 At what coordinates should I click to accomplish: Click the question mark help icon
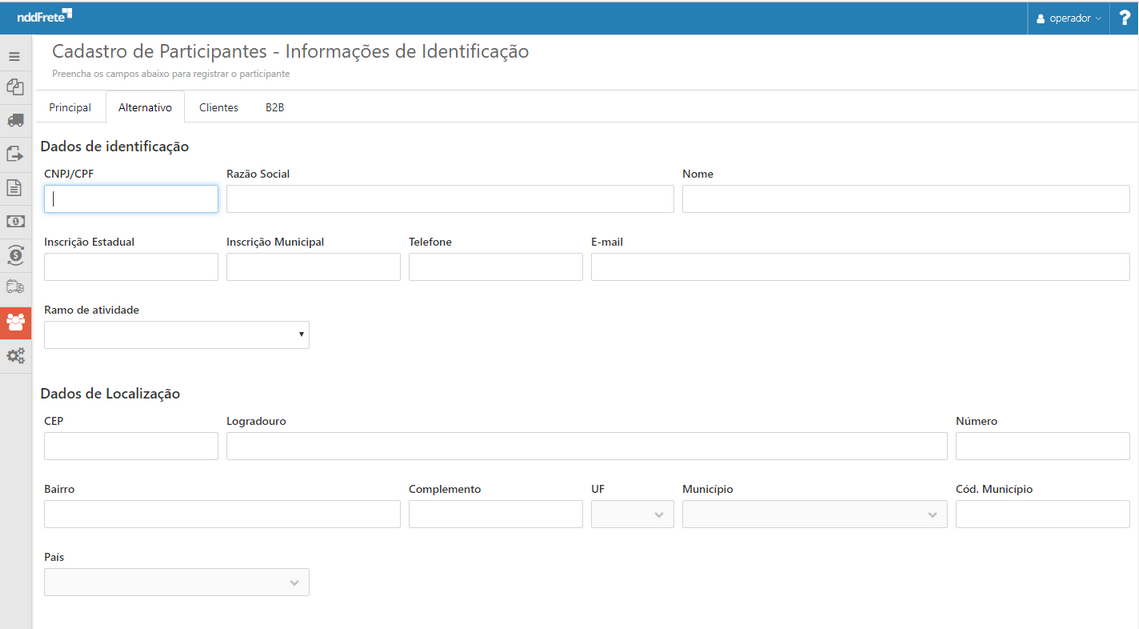pyautogui.click(x=1124, y=18)
